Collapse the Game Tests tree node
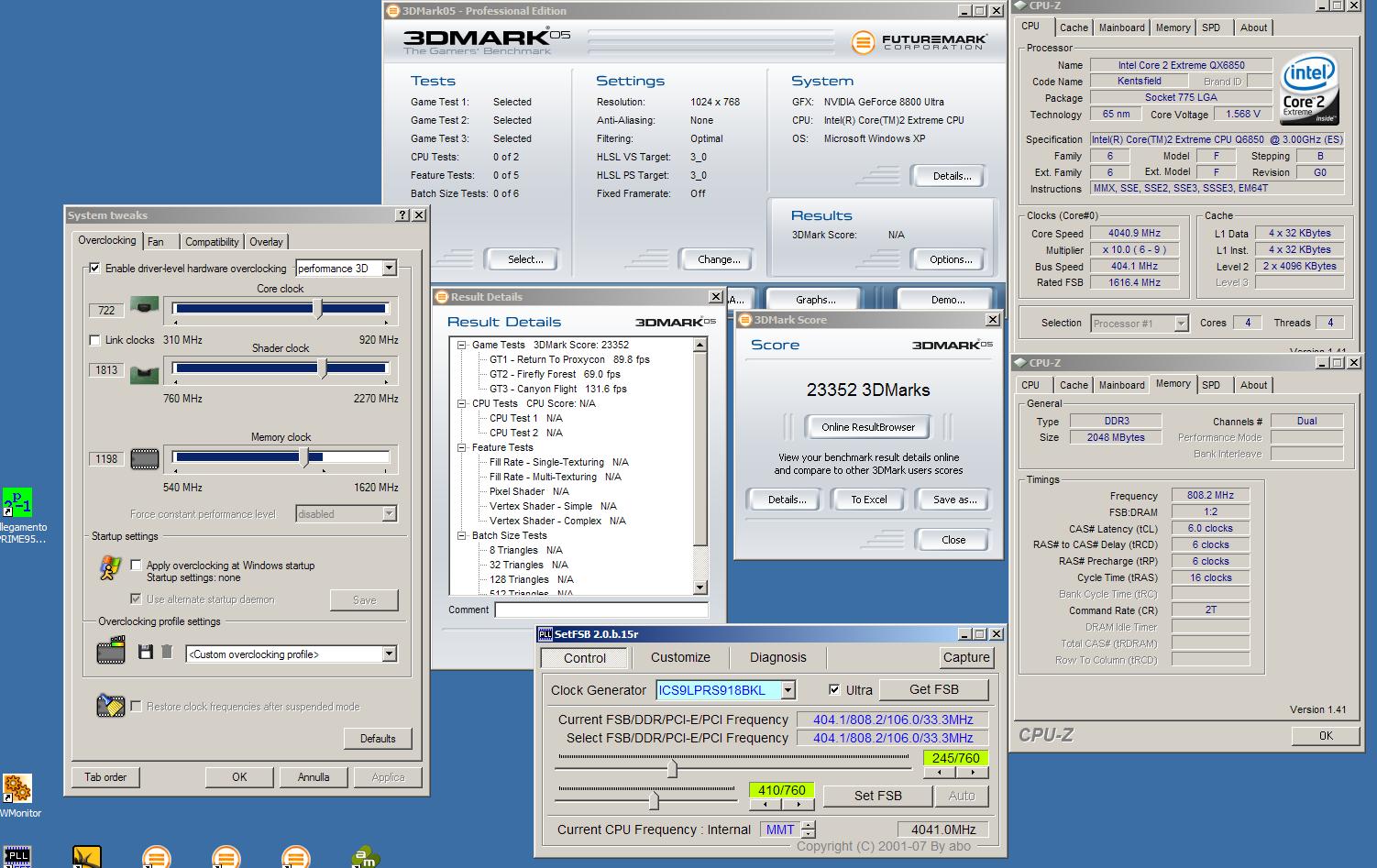This screenshot has width=1377, height=868. tap(462, 346)
